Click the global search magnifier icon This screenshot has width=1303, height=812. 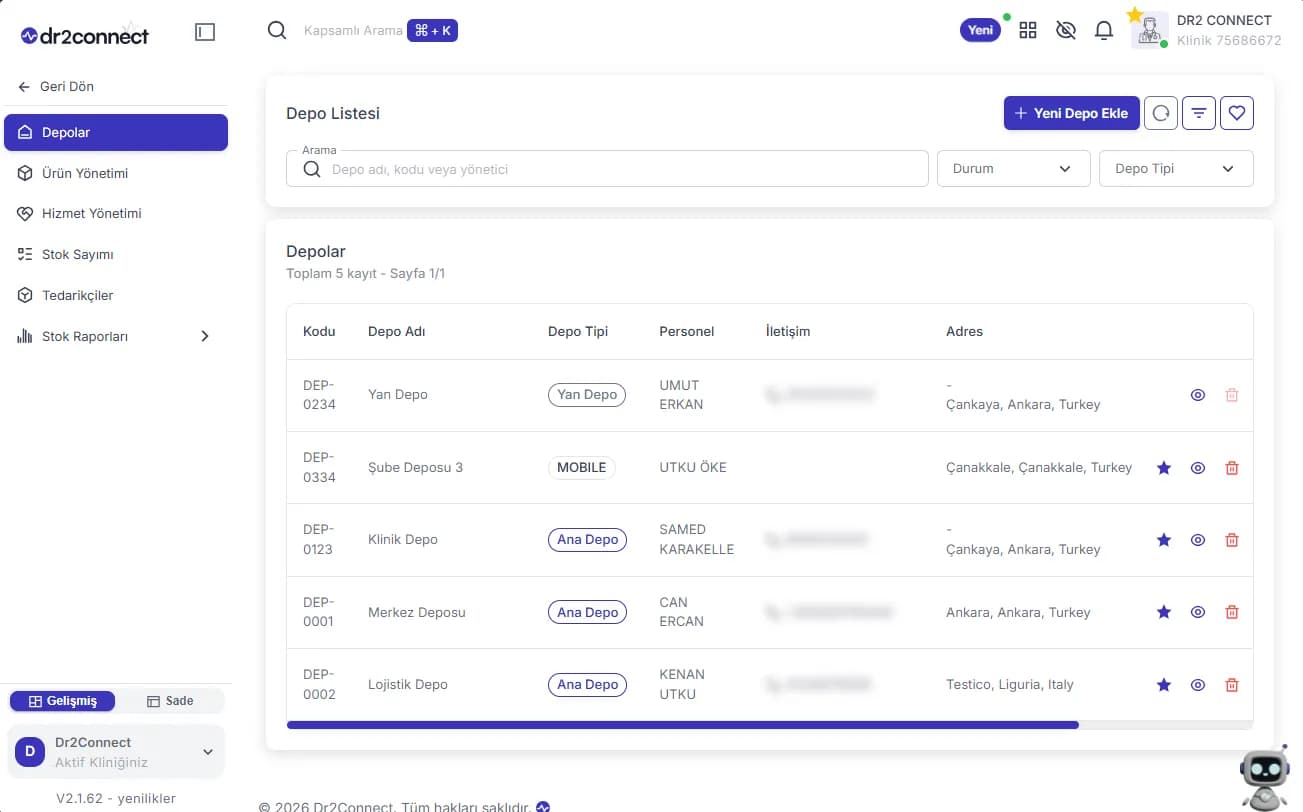tap(277, 31)
